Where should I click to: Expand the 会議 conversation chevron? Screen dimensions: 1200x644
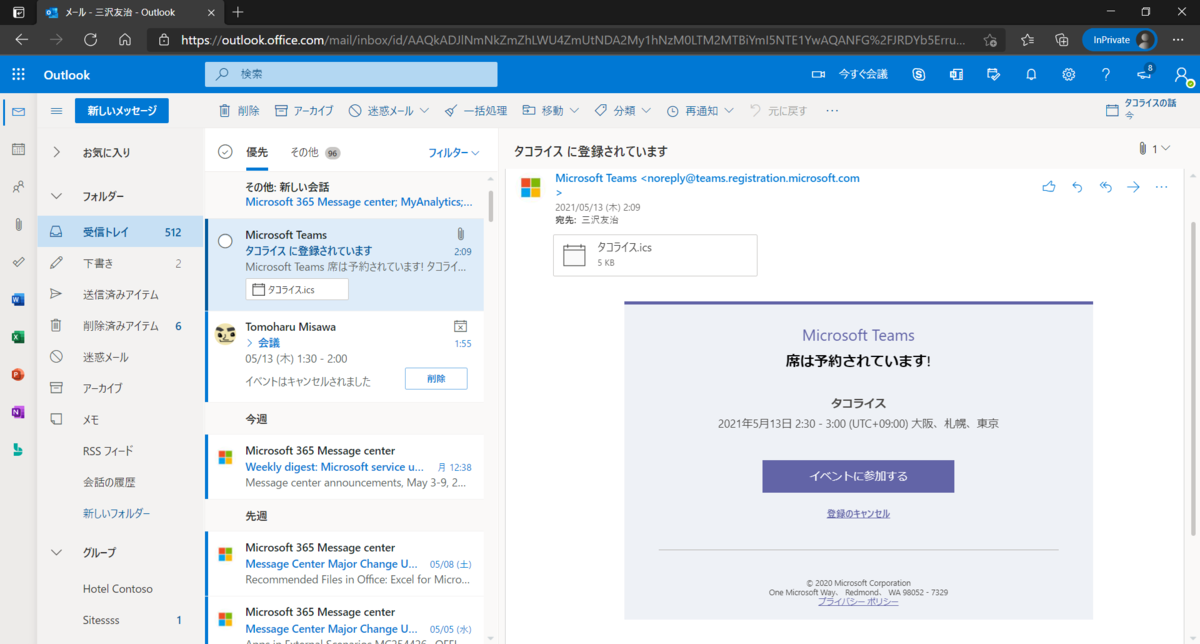click(249, 343)
